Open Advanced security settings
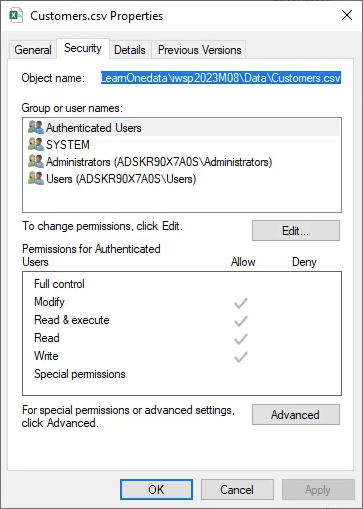The width and height of the screenshot is (363, 509). click(x=296, y=415)
